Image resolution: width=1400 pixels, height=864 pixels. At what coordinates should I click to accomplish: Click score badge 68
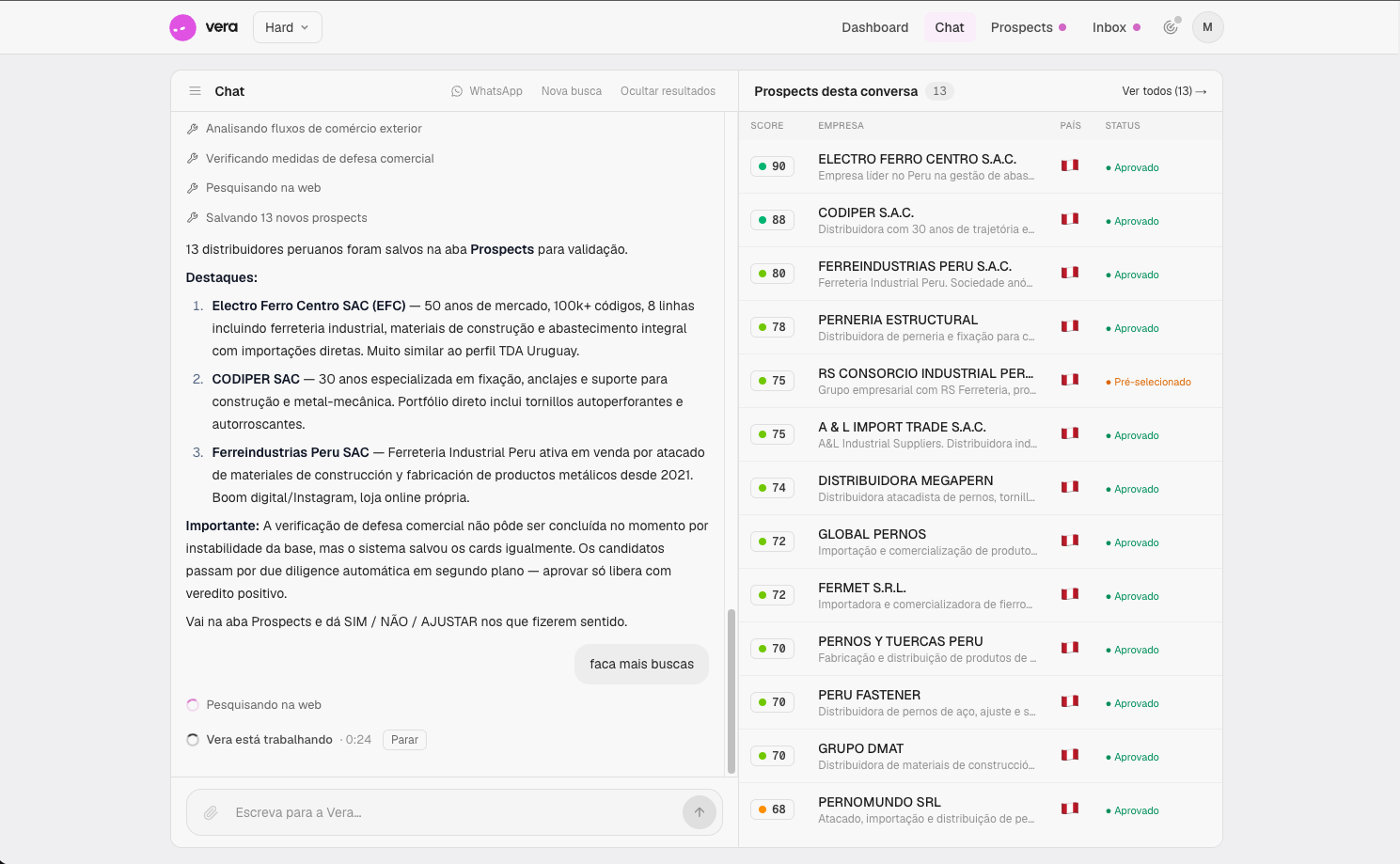coord(772,809)
